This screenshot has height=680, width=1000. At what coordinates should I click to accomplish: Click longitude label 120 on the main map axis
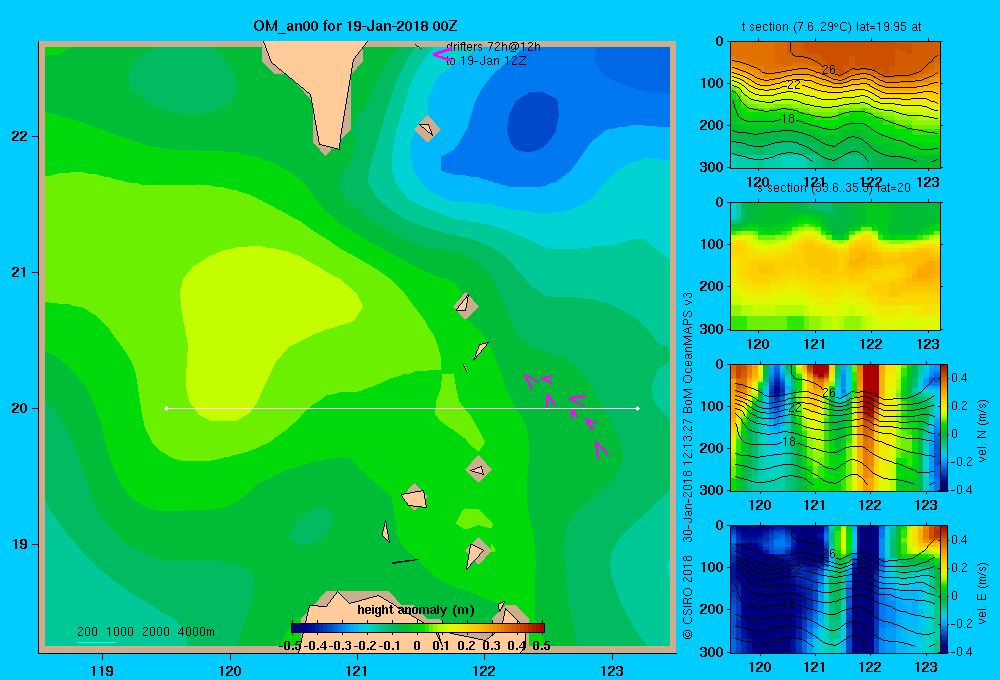click(x=230, y=670)
